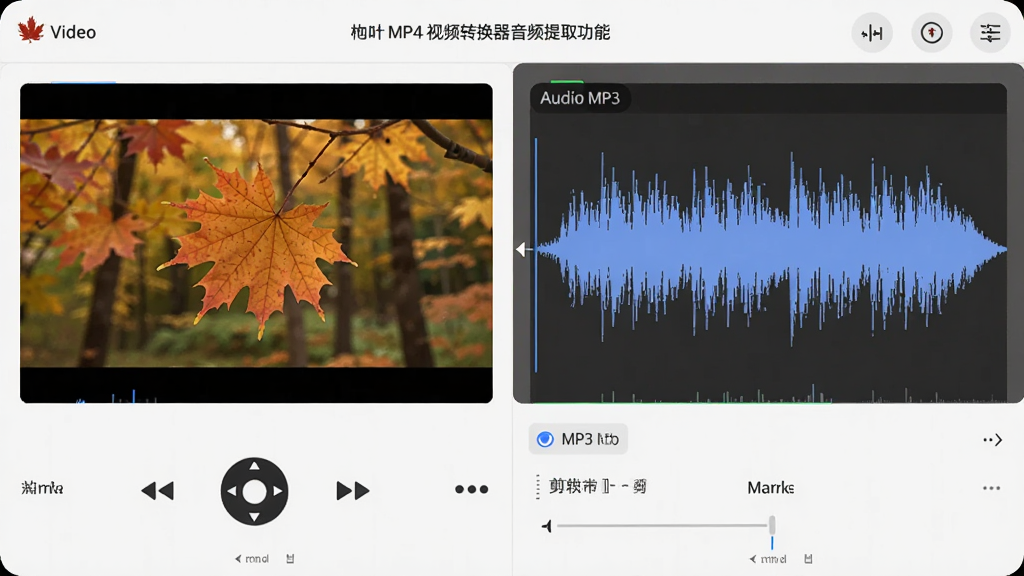This screenshot has height=576, width=1024.
Task: Click the volume speaker icon by slider
Action: pyautogui.click(x=547, y=526)
